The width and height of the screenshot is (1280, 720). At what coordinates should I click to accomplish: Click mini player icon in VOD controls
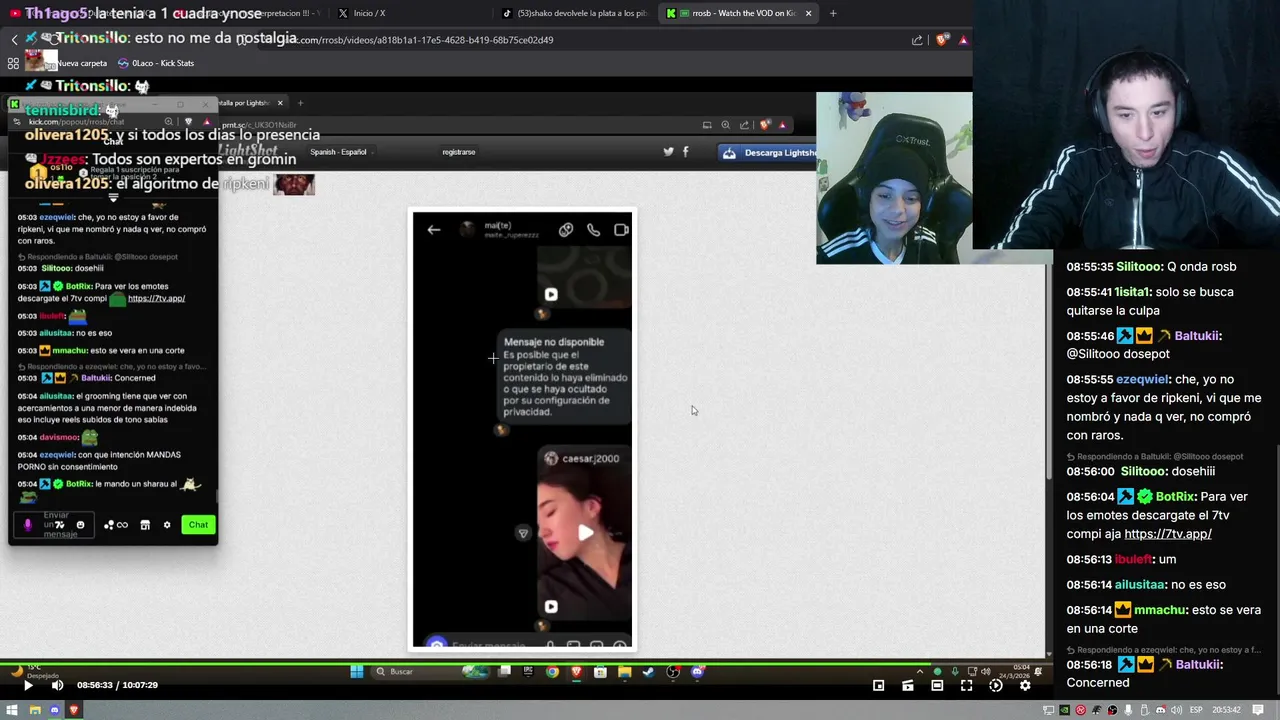tap(878, 685)
